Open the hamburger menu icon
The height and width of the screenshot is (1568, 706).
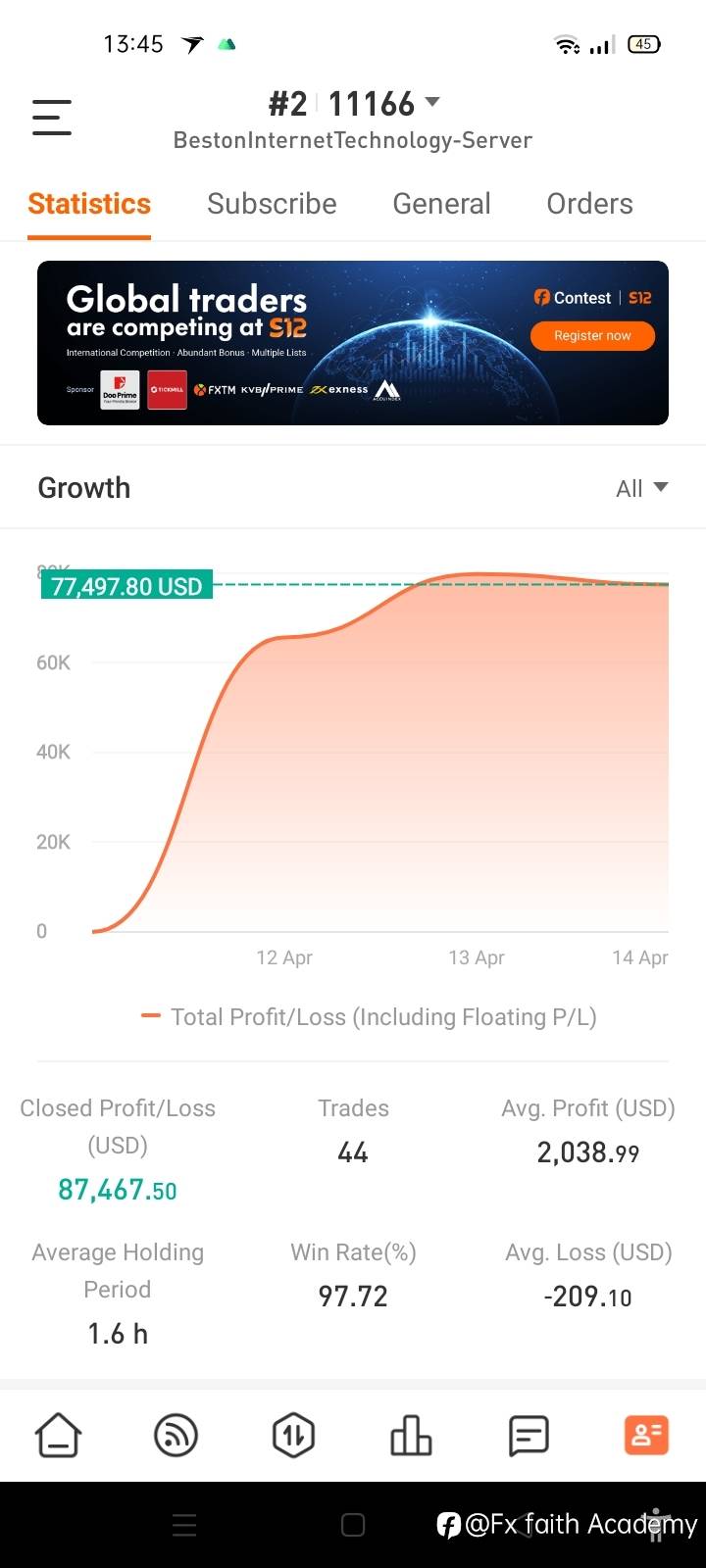click(x=52, y=118)
